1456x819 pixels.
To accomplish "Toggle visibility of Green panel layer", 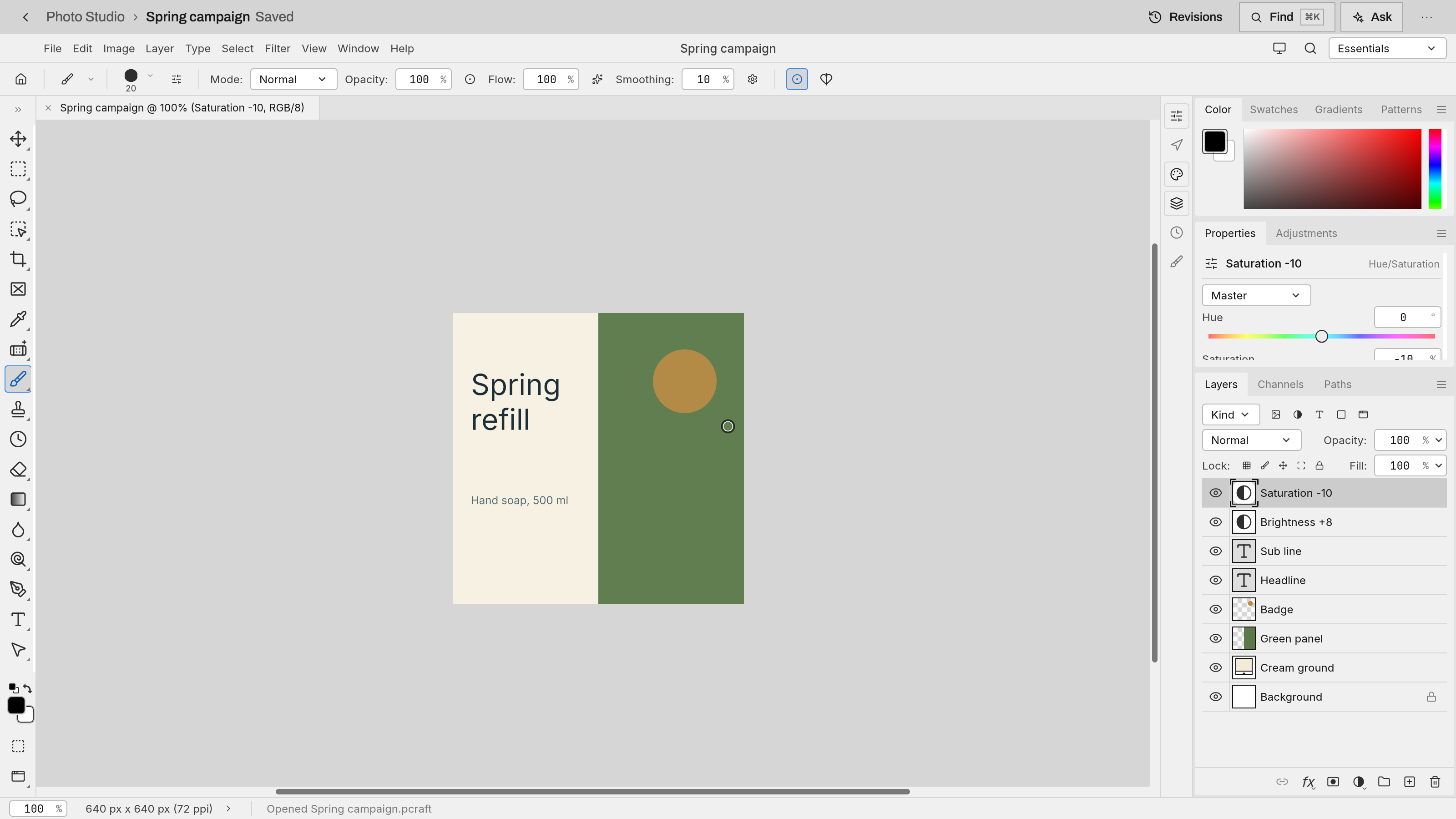I will 1215,639.
